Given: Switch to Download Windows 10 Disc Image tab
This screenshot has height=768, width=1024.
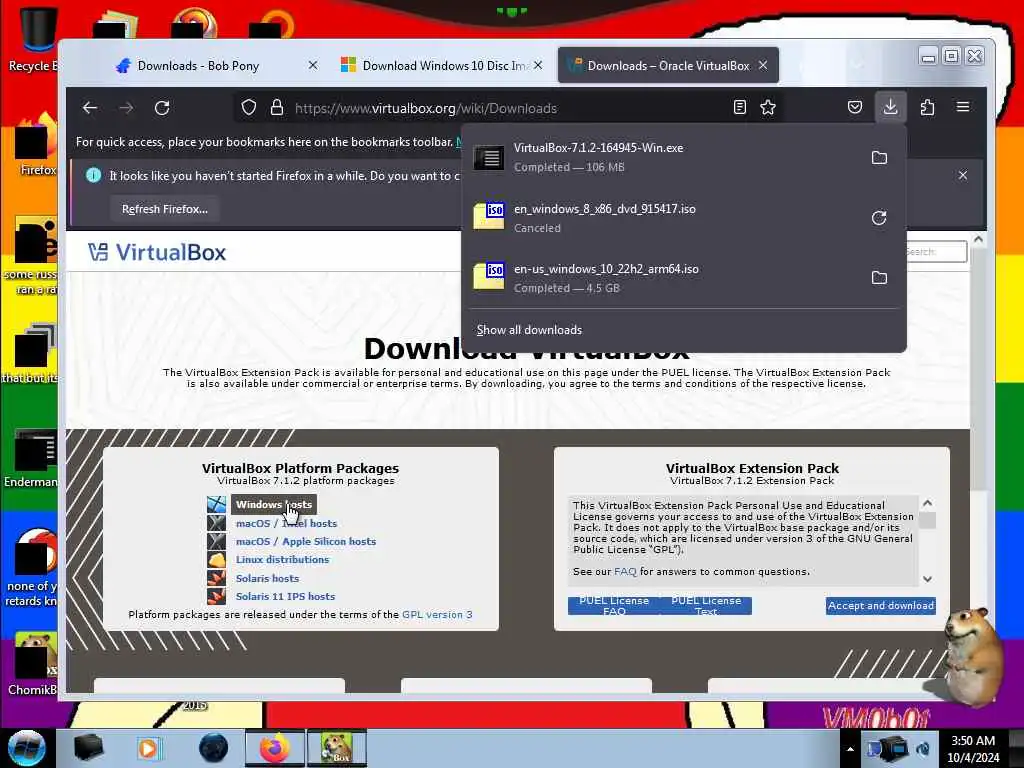Looking at the screenshot, I should point(439,65).
